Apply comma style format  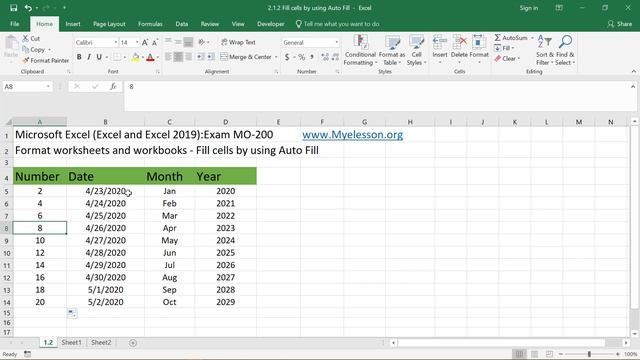click(x=312, y=57)
